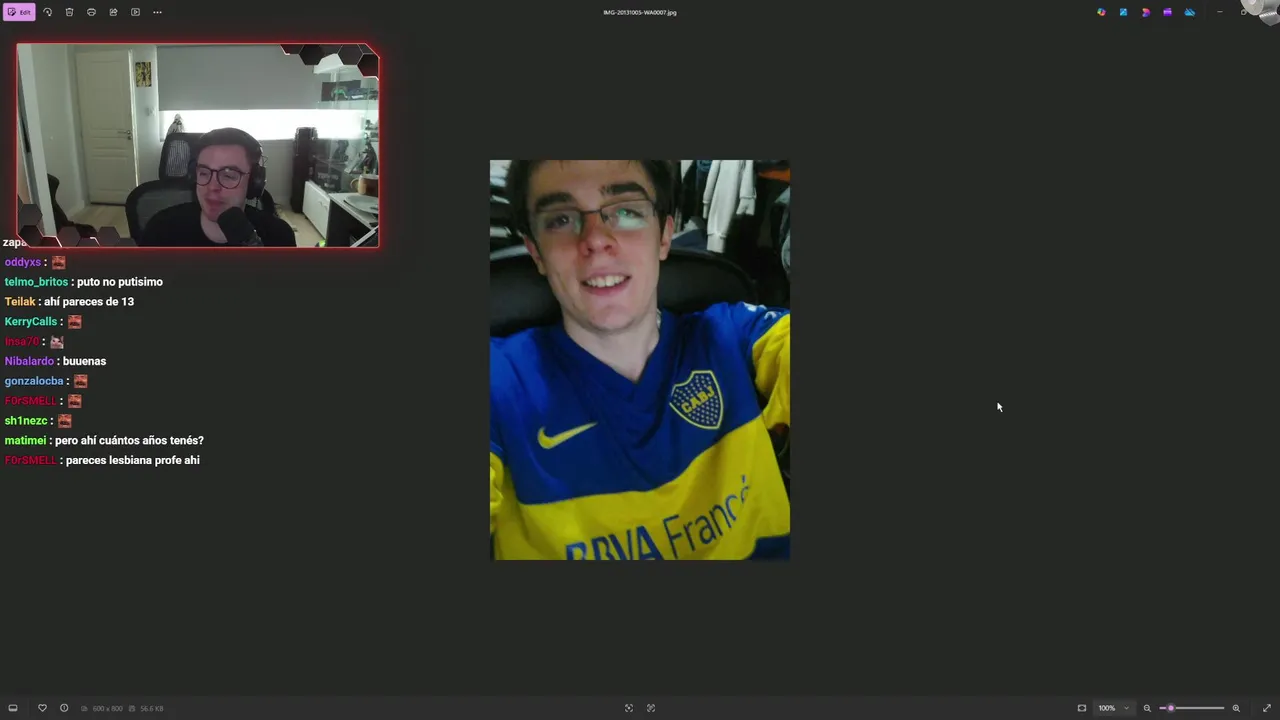Share the photo using the share icon
This screenshot has width=1280, height=720.
[113, 12]
